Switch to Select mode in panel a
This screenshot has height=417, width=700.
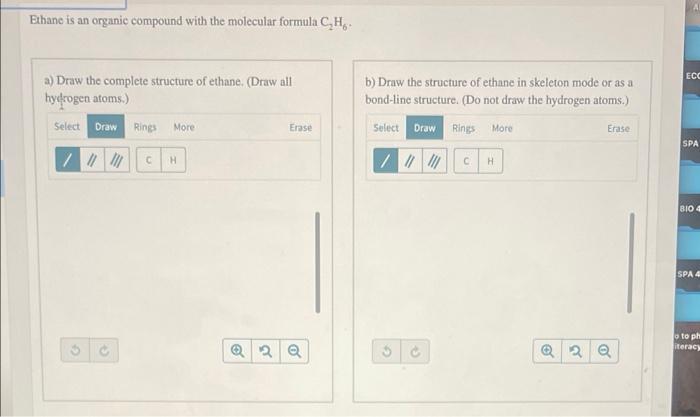click(67, 126)
